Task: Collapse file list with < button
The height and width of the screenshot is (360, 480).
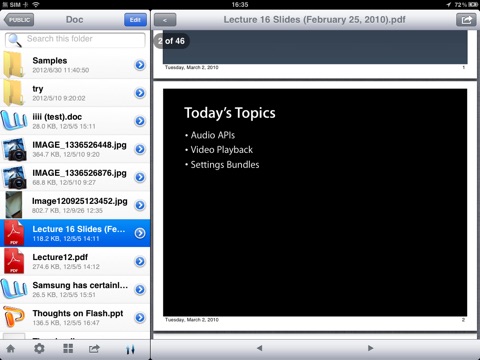Action: pos(165,20)
